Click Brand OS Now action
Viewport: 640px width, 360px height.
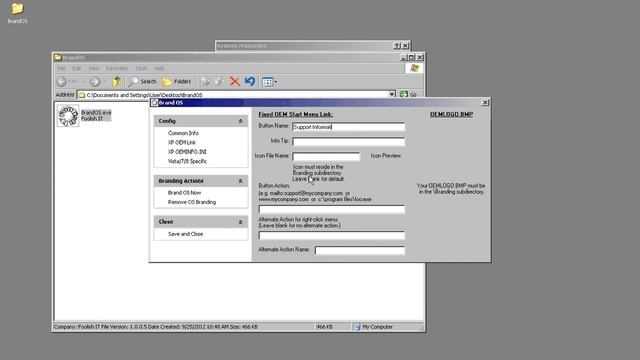point(184,193)
